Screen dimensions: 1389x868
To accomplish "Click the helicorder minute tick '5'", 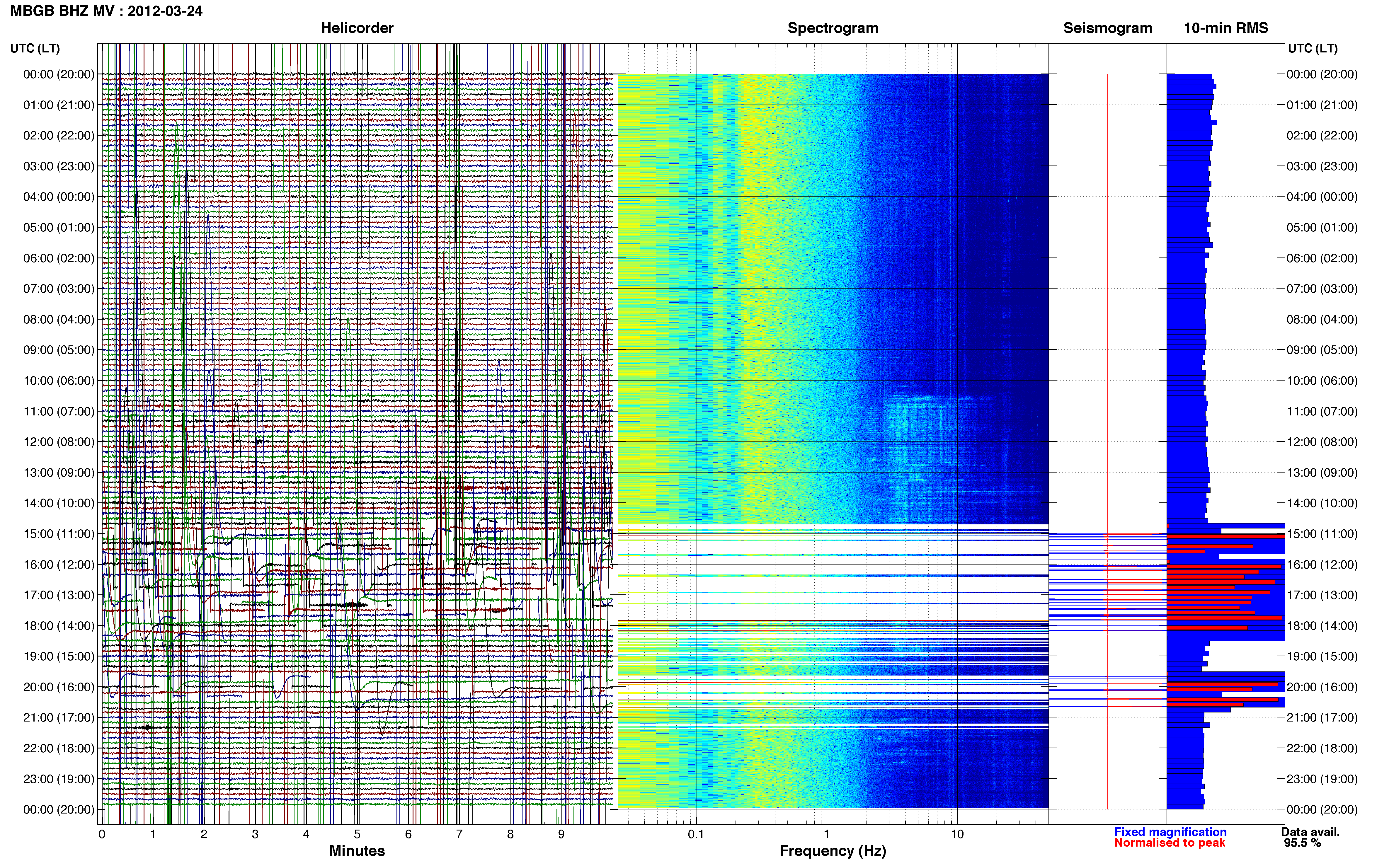I will coord(357,834).
